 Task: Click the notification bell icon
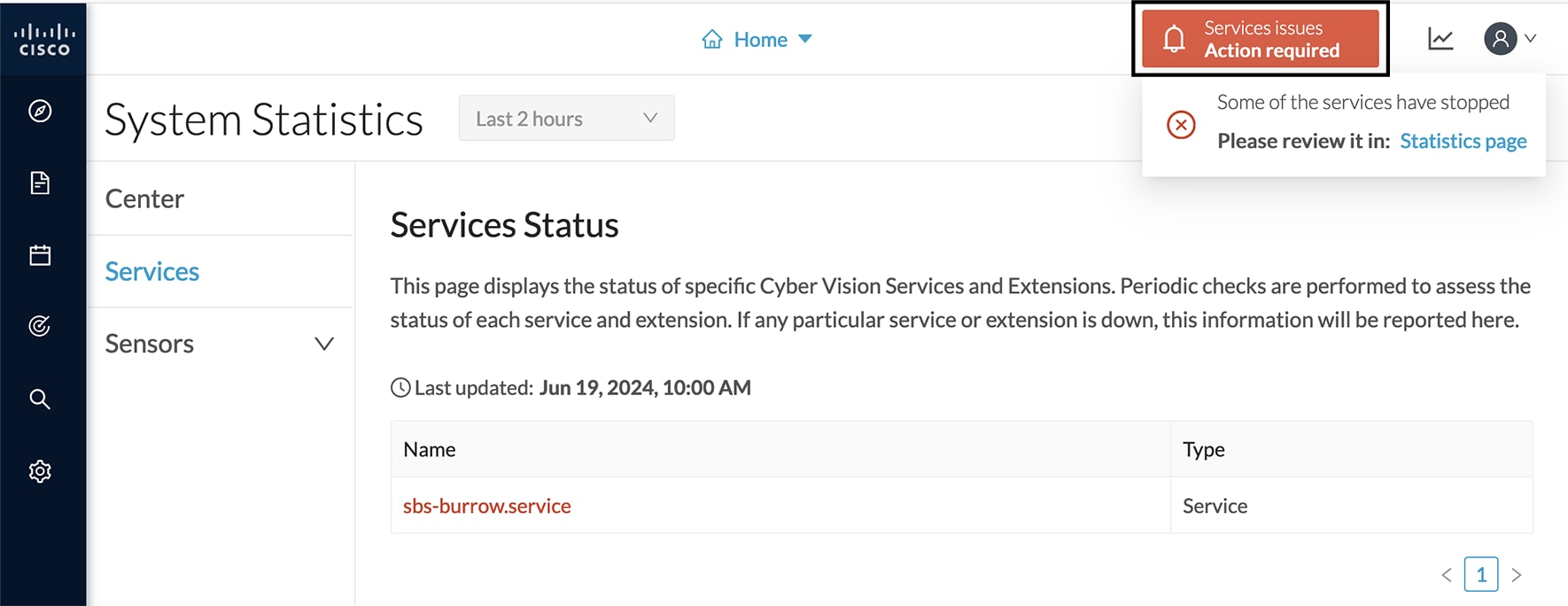click(1174, 39)
